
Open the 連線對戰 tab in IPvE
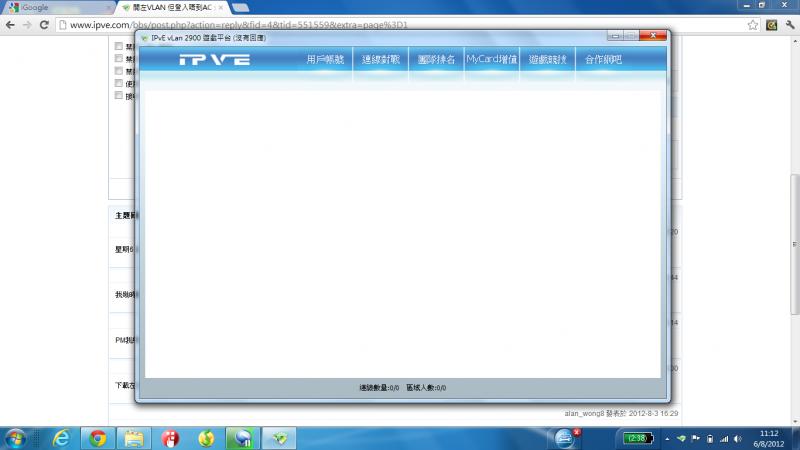coord(381,60)
